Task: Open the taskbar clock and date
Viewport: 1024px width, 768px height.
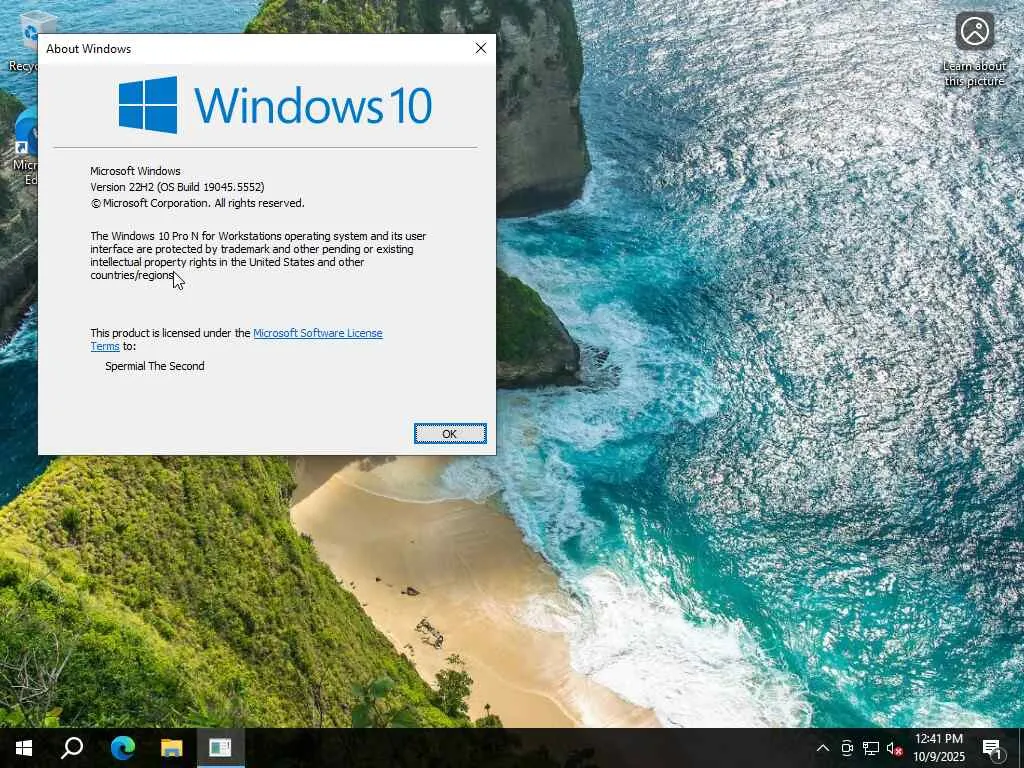Action: tap(938, 748)
